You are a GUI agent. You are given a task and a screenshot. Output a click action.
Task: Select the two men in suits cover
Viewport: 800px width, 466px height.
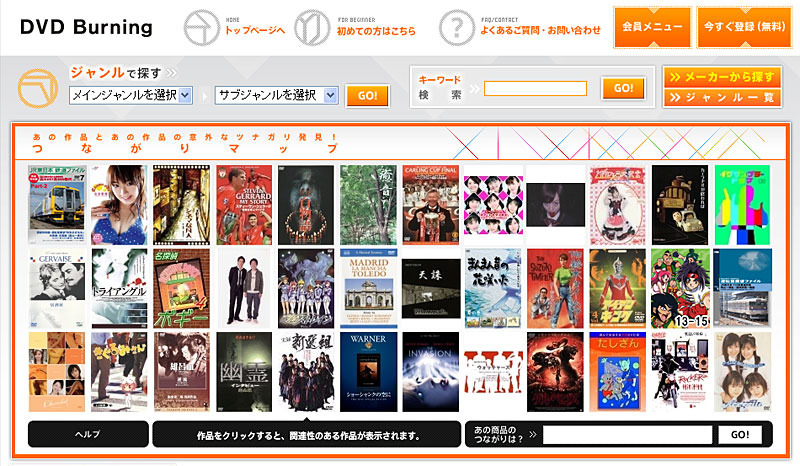[244, 288]
